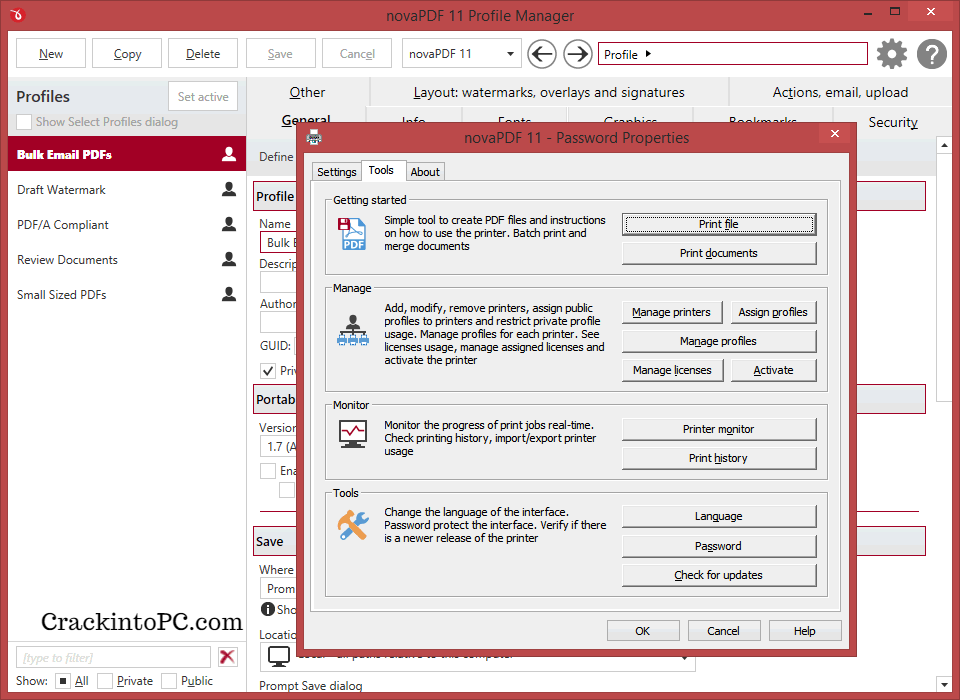Click the Manage licenses button
Image resolution: width=960 pixels, height=700 pixels.
672,370
